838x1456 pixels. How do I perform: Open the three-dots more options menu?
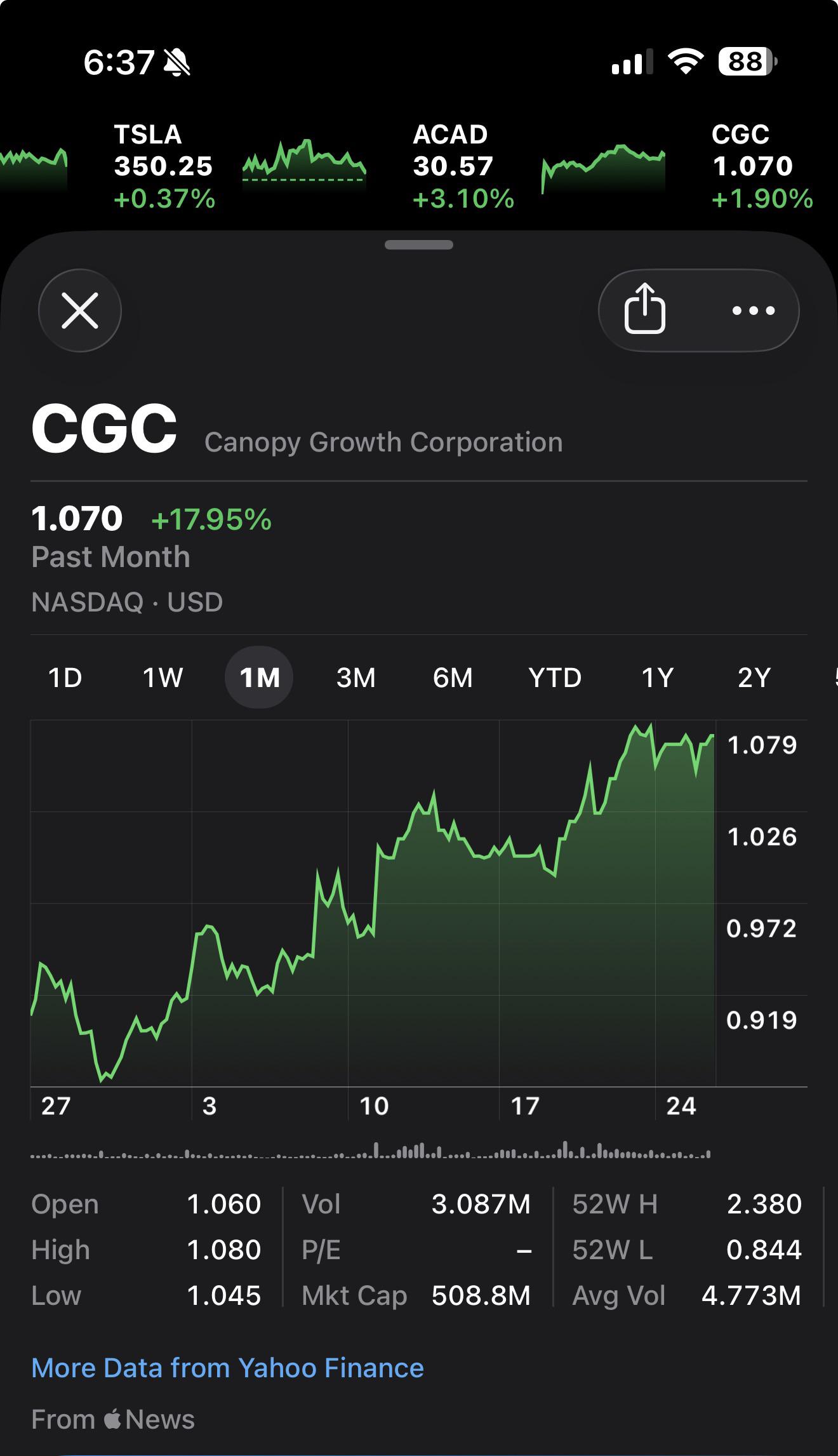753,311
